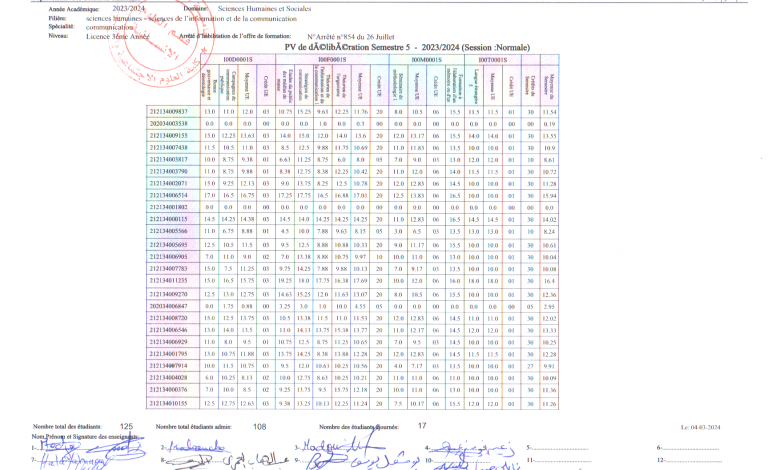This screenshot has width=780, height=470.
Task: Select the last row ID 212134010155
Action: [168, 402]
